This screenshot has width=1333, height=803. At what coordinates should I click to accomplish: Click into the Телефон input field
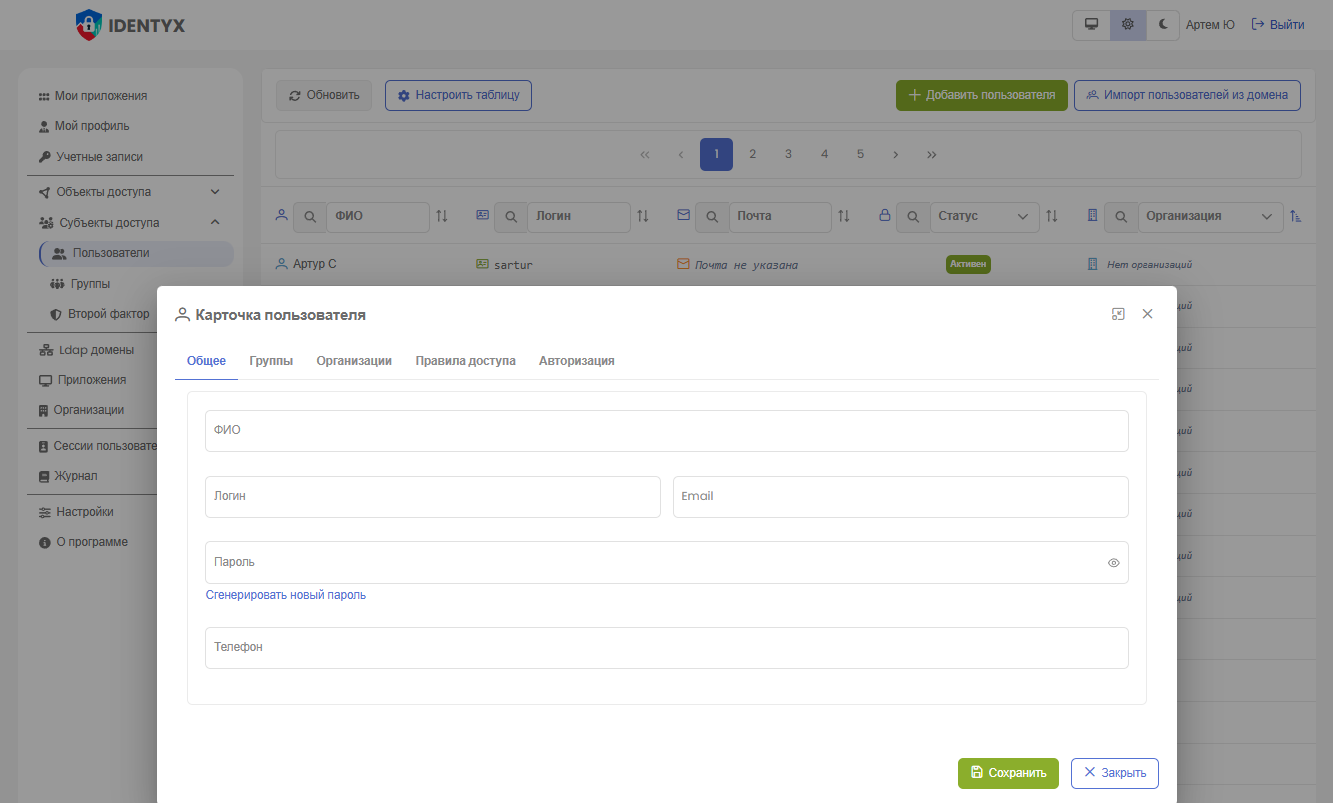click(666, 648)
